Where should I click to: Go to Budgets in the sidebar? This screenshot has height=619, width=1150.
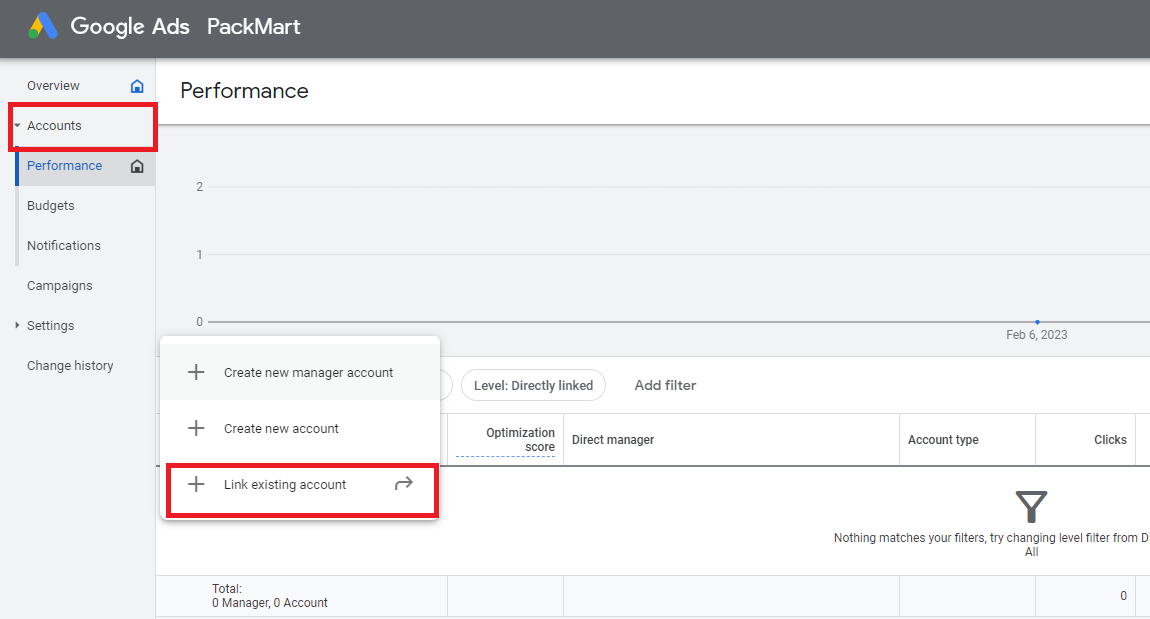pyautogui.click(x=51, y=205)
